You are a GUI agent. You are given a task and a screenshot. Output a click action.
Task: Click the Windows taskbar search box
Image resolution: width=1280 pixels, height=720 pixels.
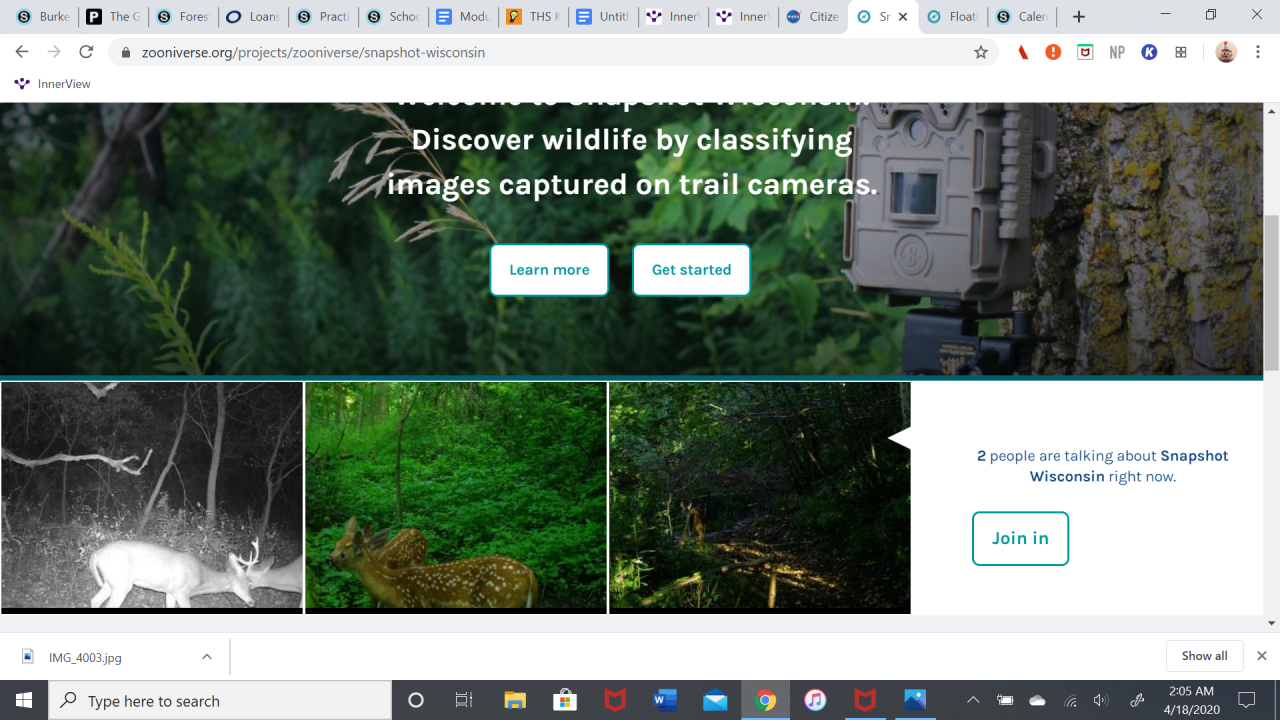(x=220, y=700)
